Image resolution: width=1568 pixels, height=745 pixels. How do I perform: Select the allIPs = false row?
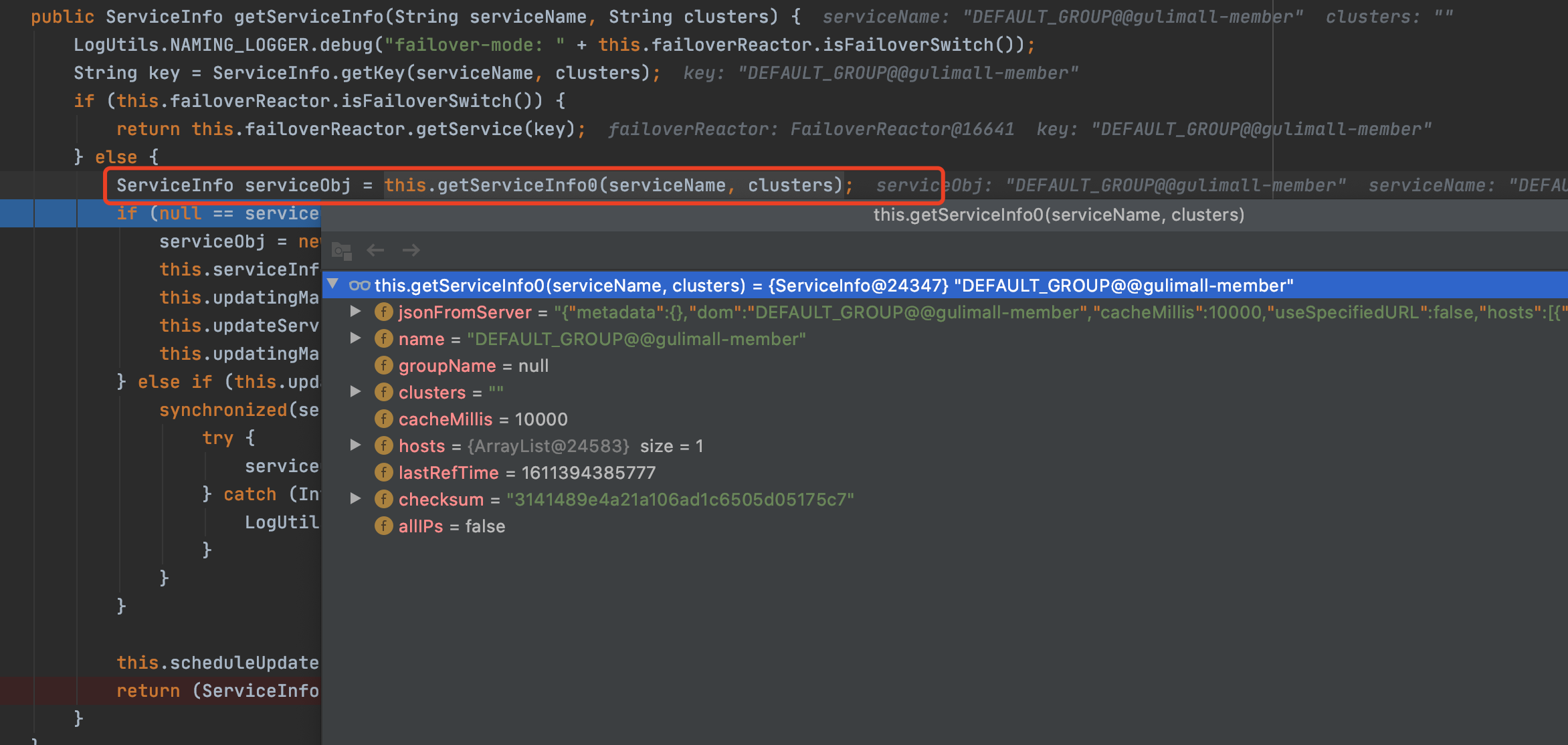click(x=452, y=526)
